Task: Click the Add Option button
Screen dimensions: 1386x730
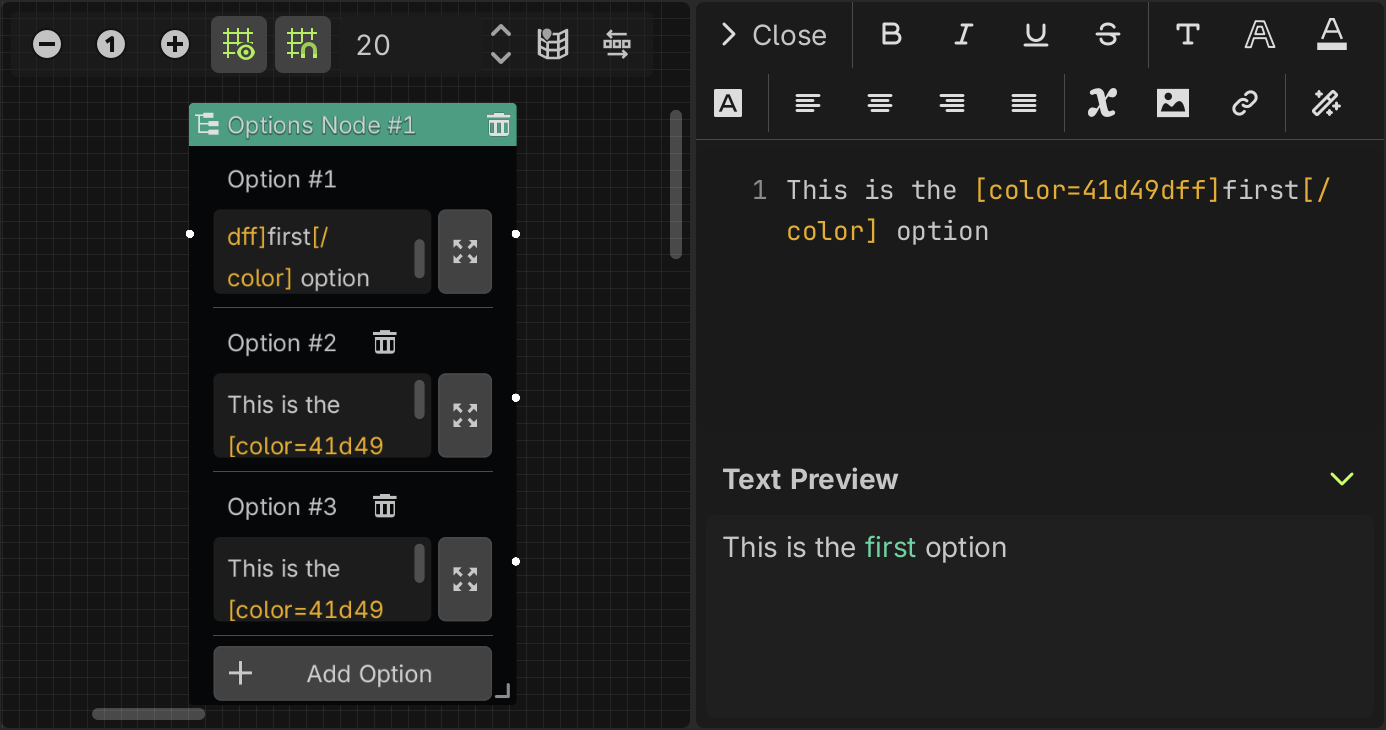Action: [352, 673]
